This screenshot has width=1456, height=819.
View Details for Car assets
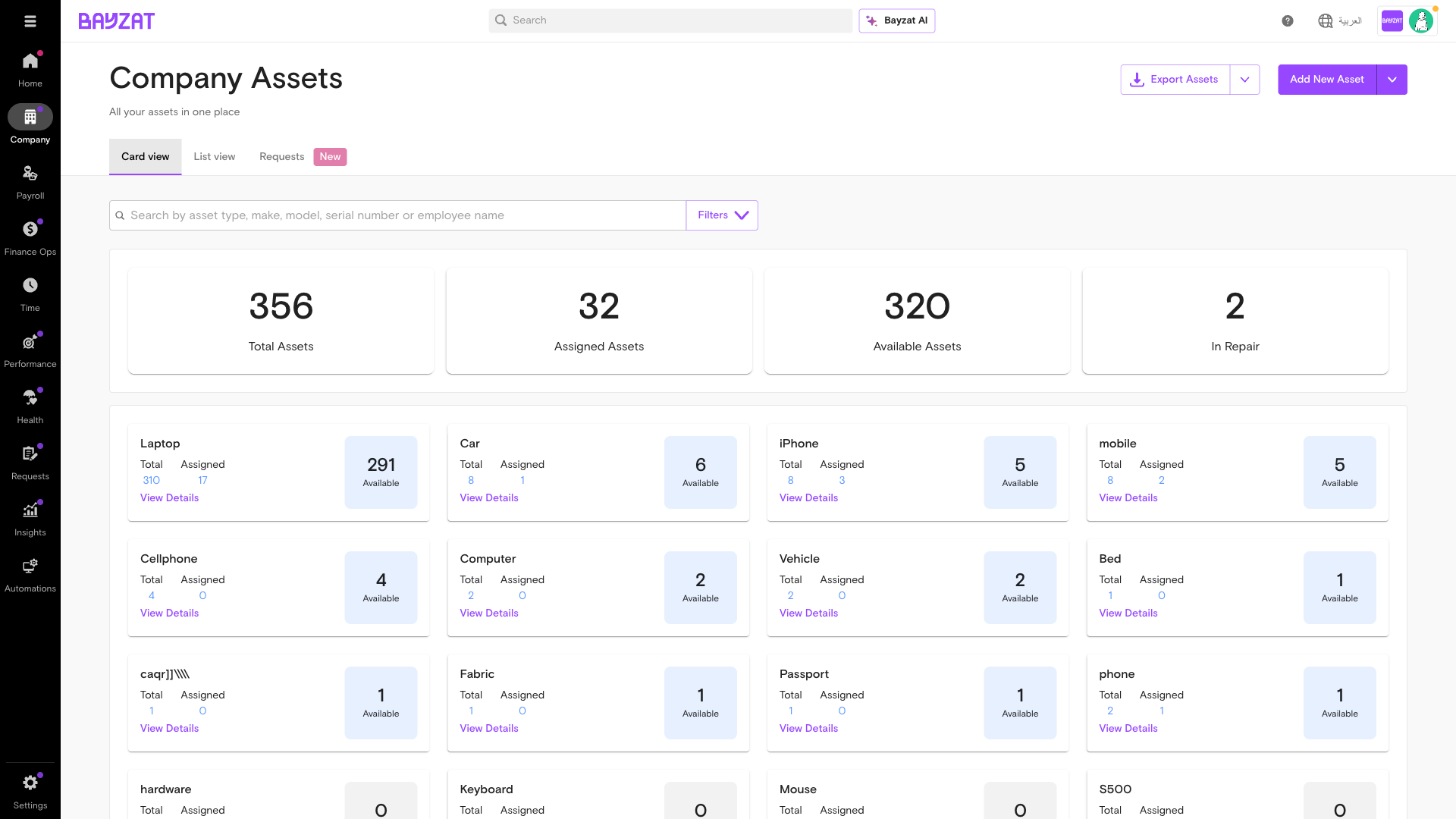coord(489,498)
